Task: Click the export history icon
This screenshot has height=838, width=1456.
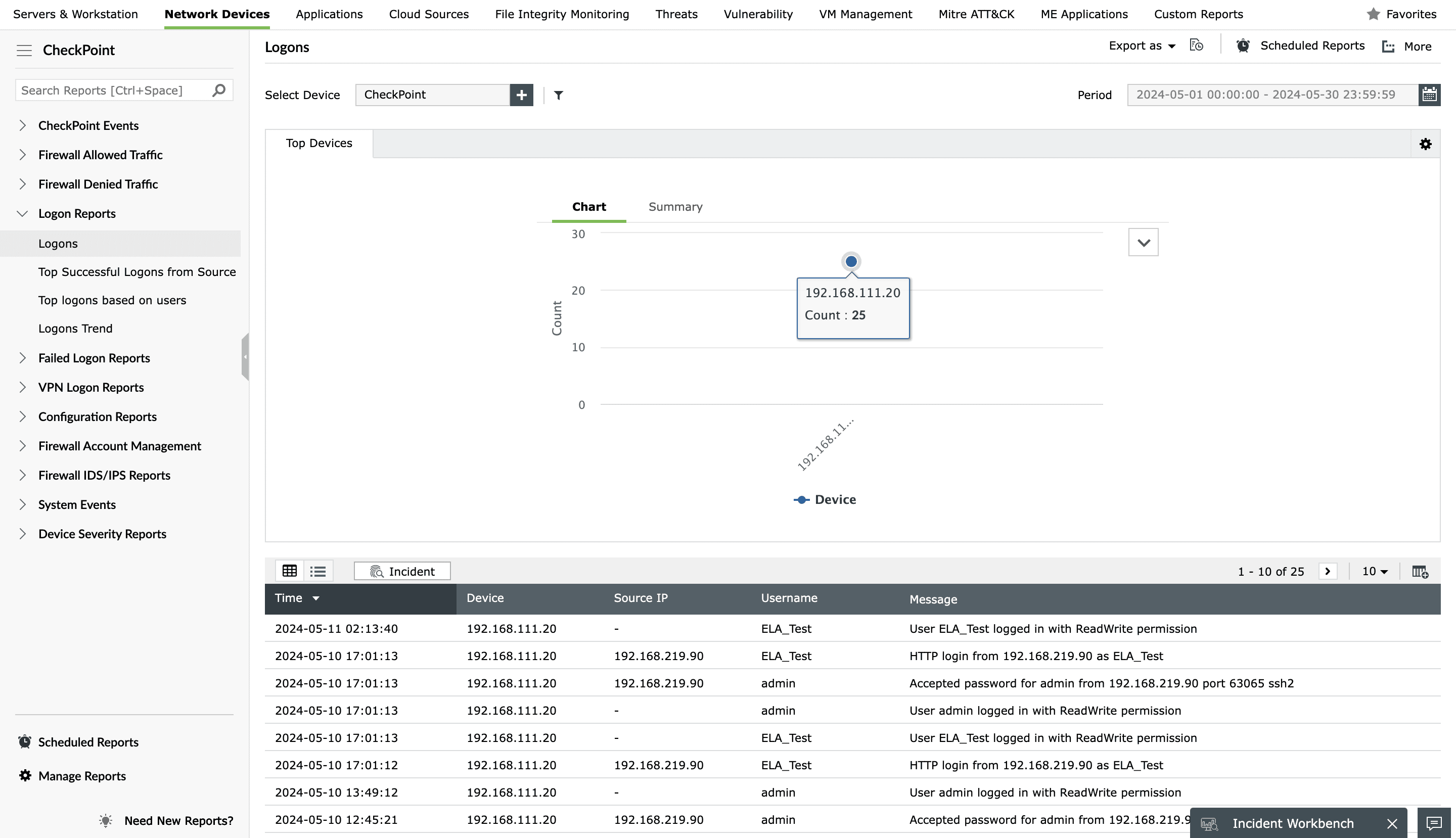Action: (x=1196, y=45)
